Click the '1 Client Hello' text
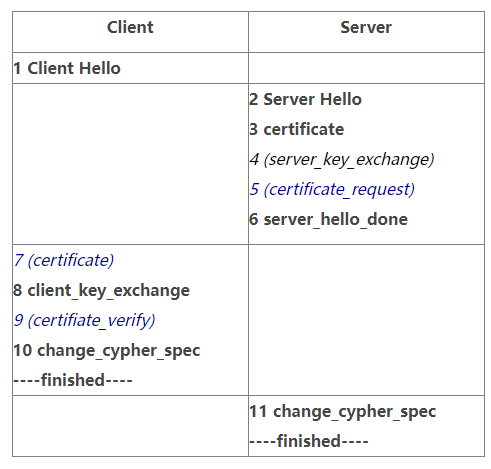 (x=67, y=68)
